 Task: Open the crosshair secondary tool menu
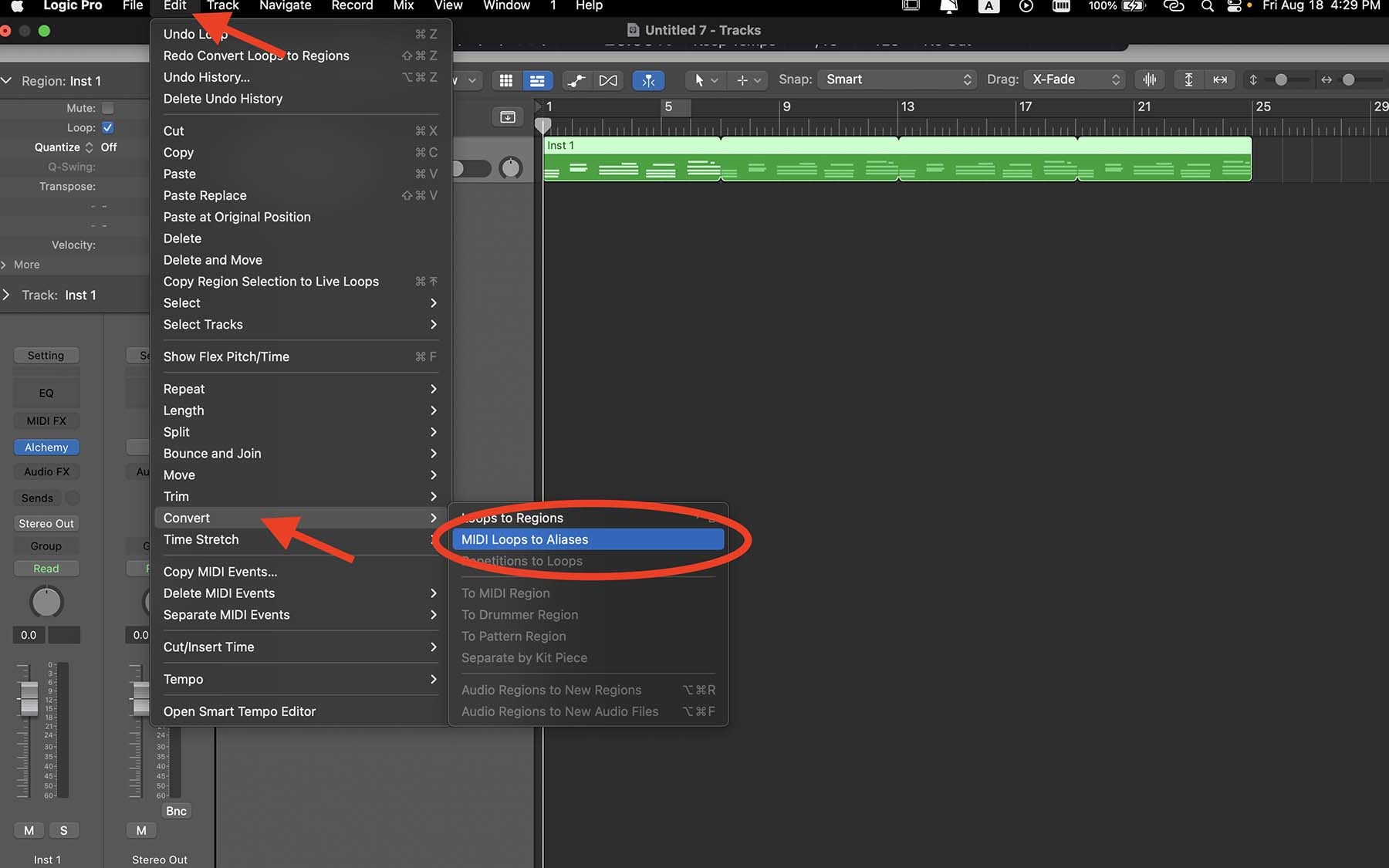(747, 79)
